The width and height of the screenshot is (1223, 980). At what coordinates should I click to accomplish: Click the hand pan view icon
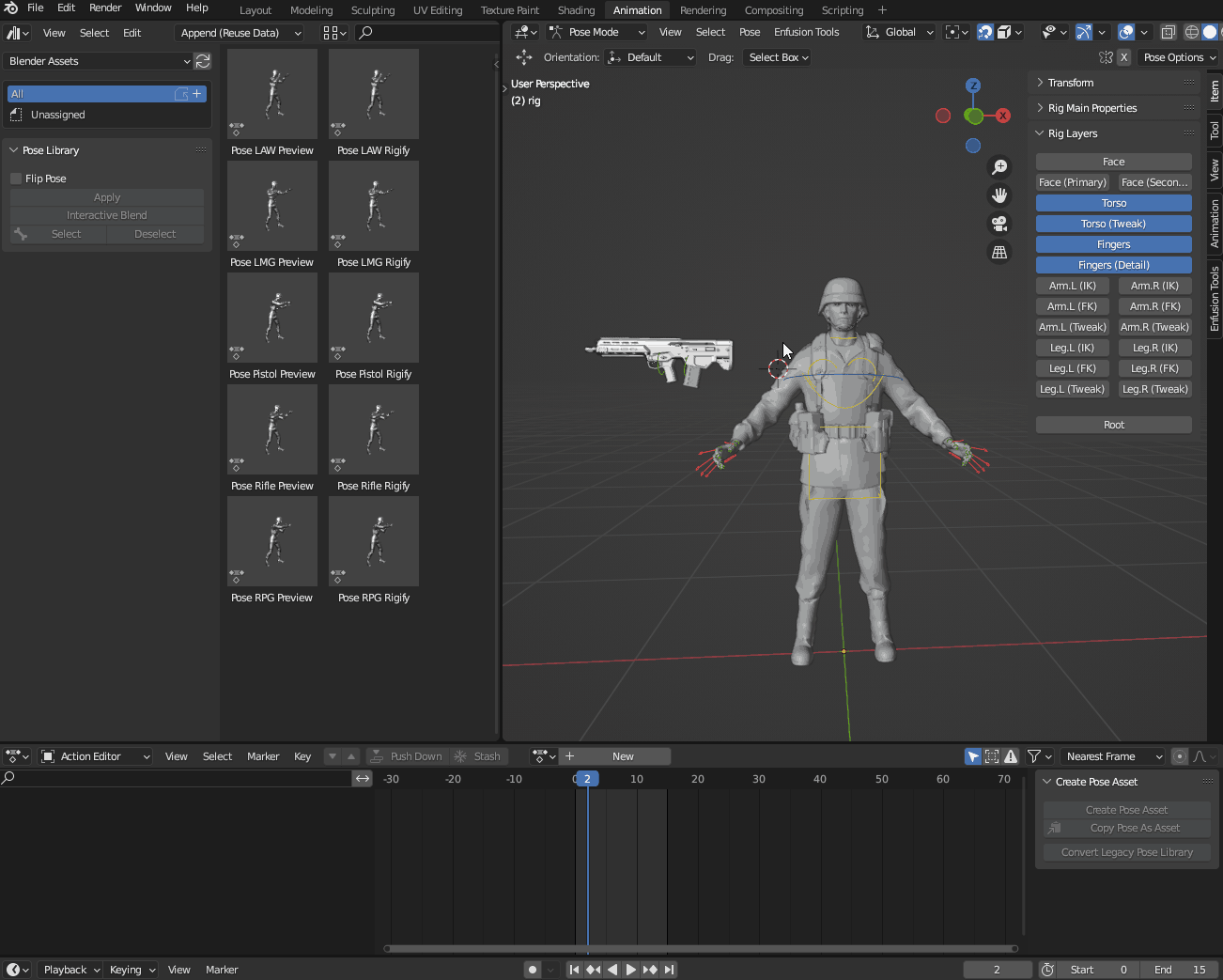point(999,195)
